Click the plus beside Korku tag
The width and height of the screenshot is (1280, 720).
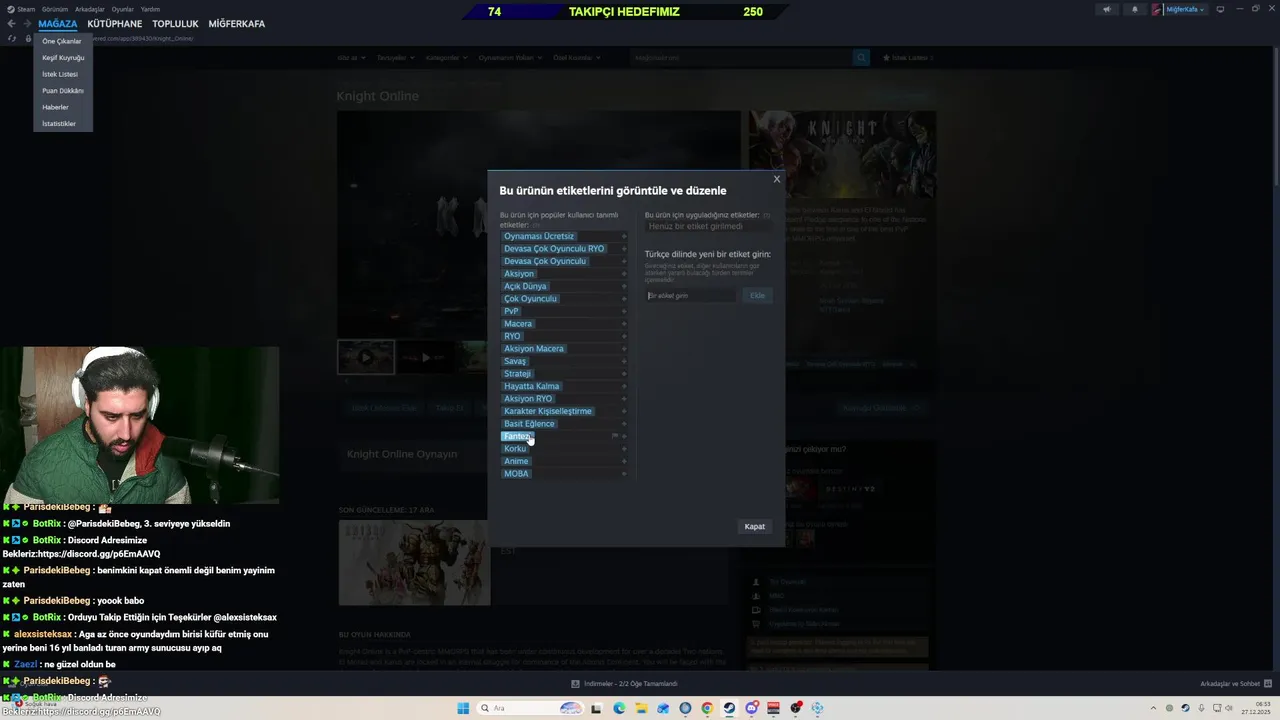point(624,449)
